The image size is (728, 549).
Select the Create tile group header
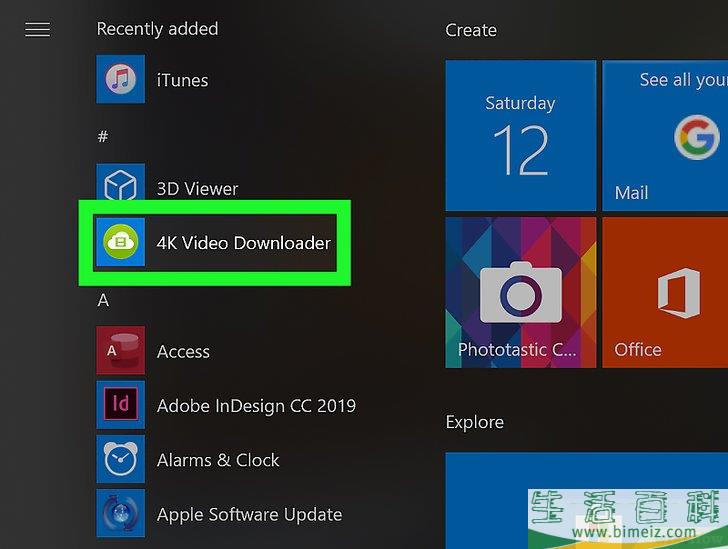[471, 30]
